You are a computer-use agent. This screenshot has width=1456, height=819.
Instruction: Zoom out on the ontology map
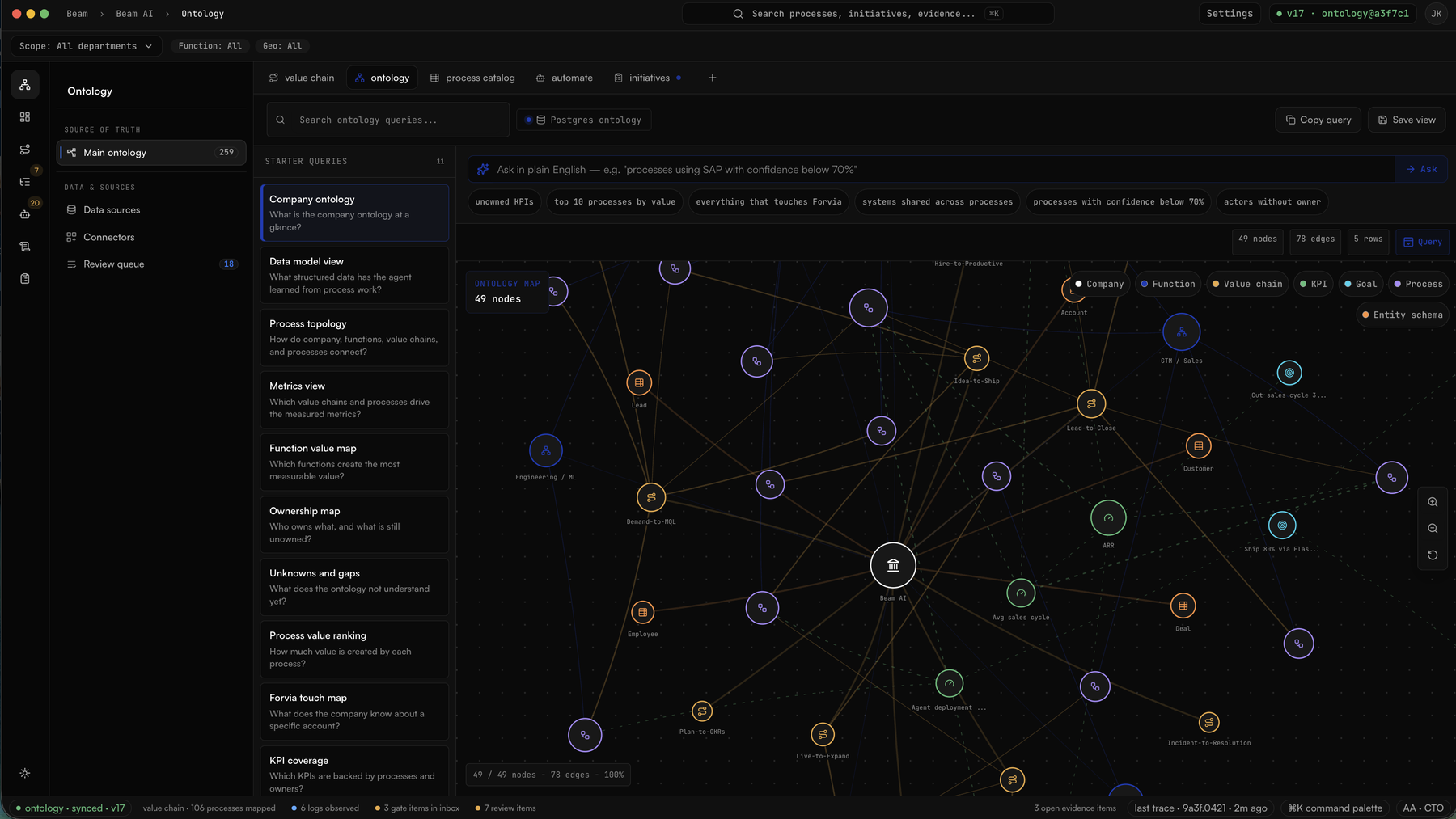1433,529
